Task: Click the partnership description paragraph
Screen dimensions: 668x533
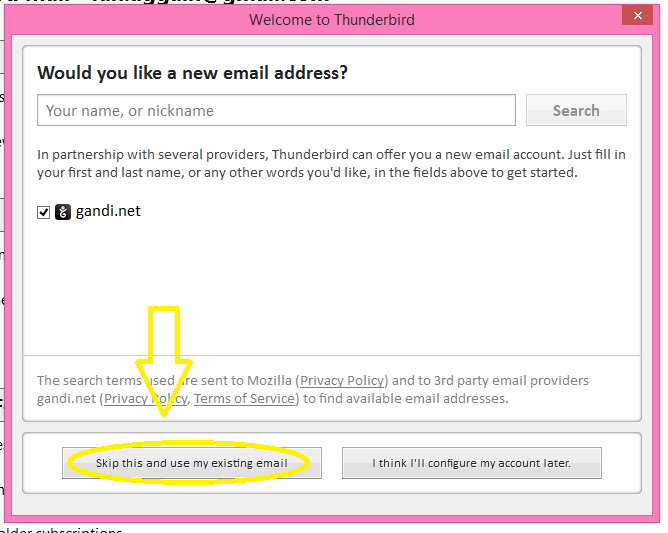Action: click(330, 163)
